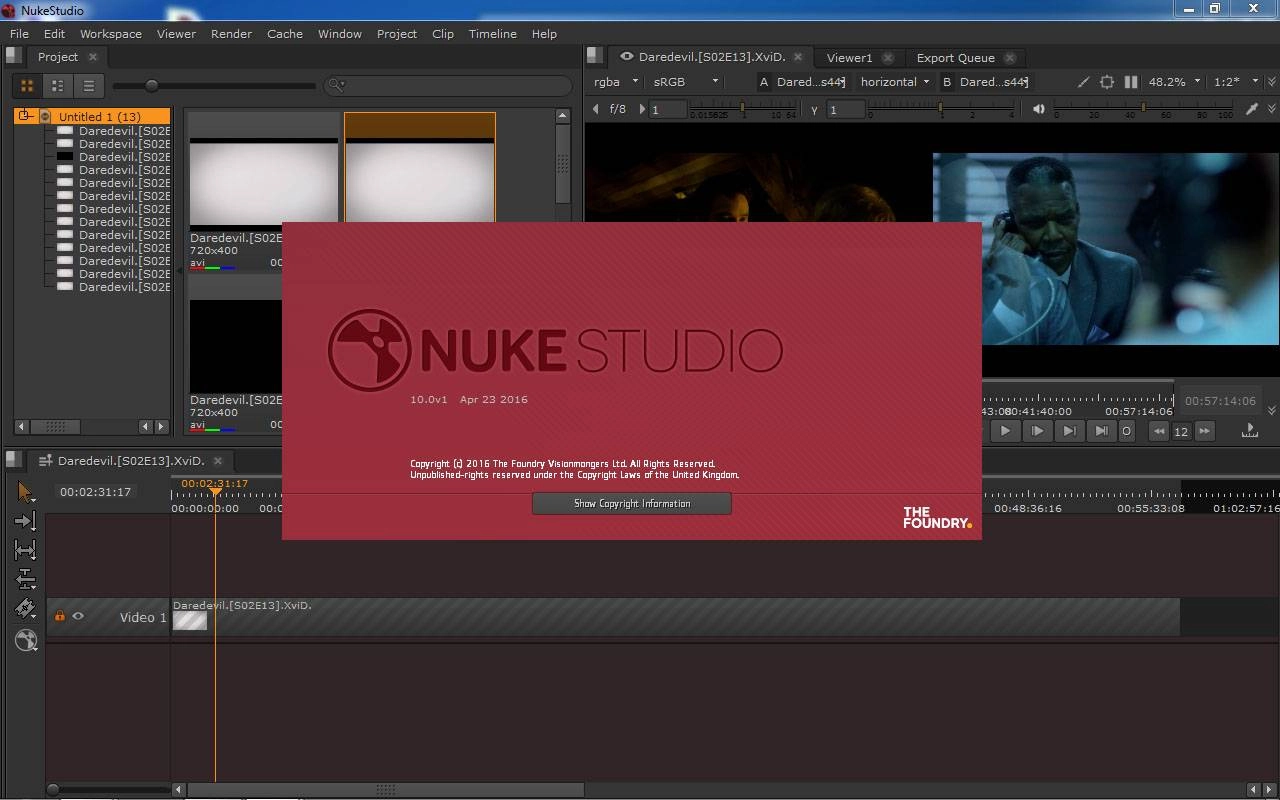Adjust the audio volume slider in viewer
The height and width of the screenshot is (800, 1280).
coord(1144,109)
